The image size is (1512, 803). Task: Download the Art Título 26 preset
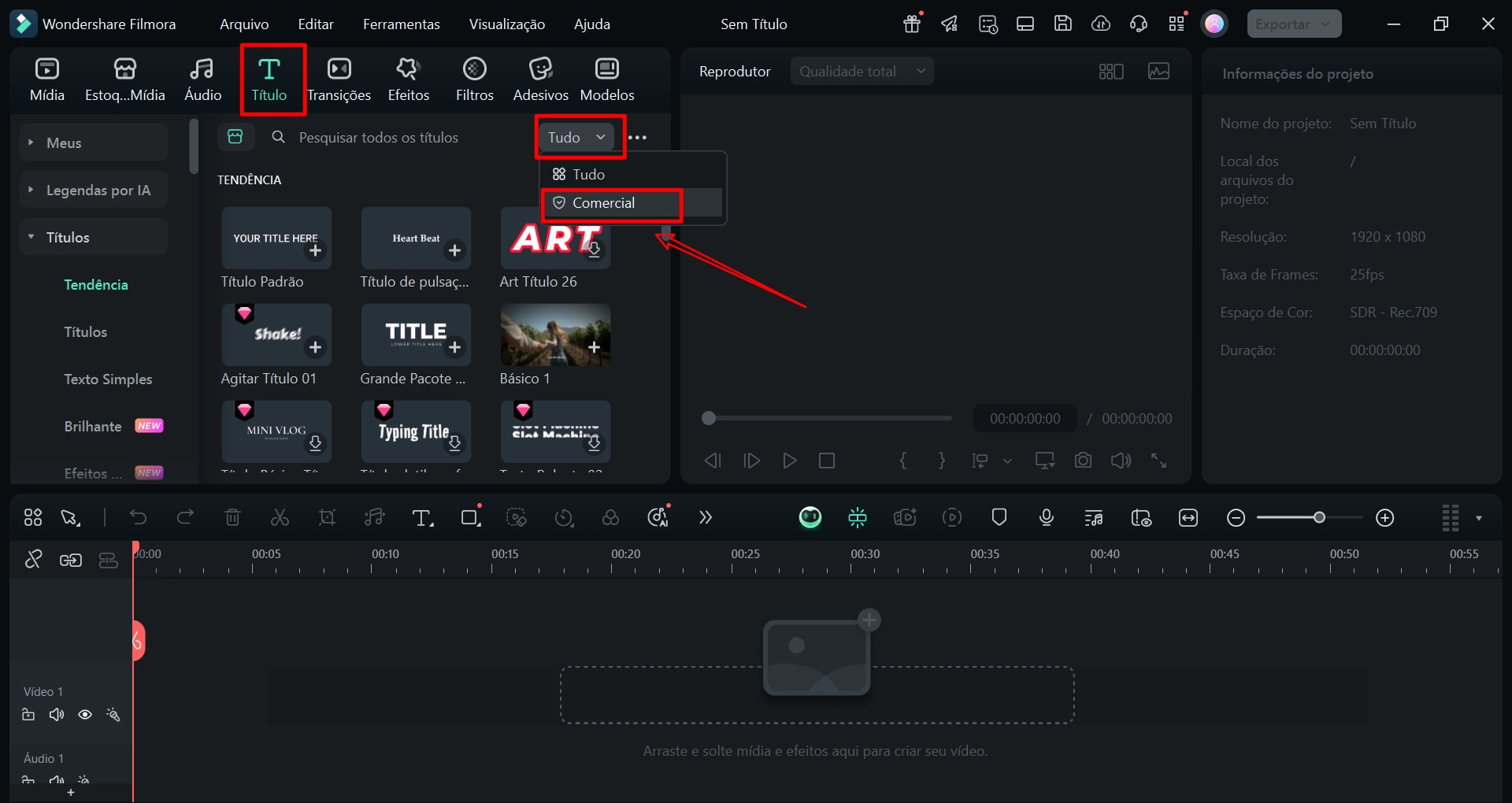595,250
